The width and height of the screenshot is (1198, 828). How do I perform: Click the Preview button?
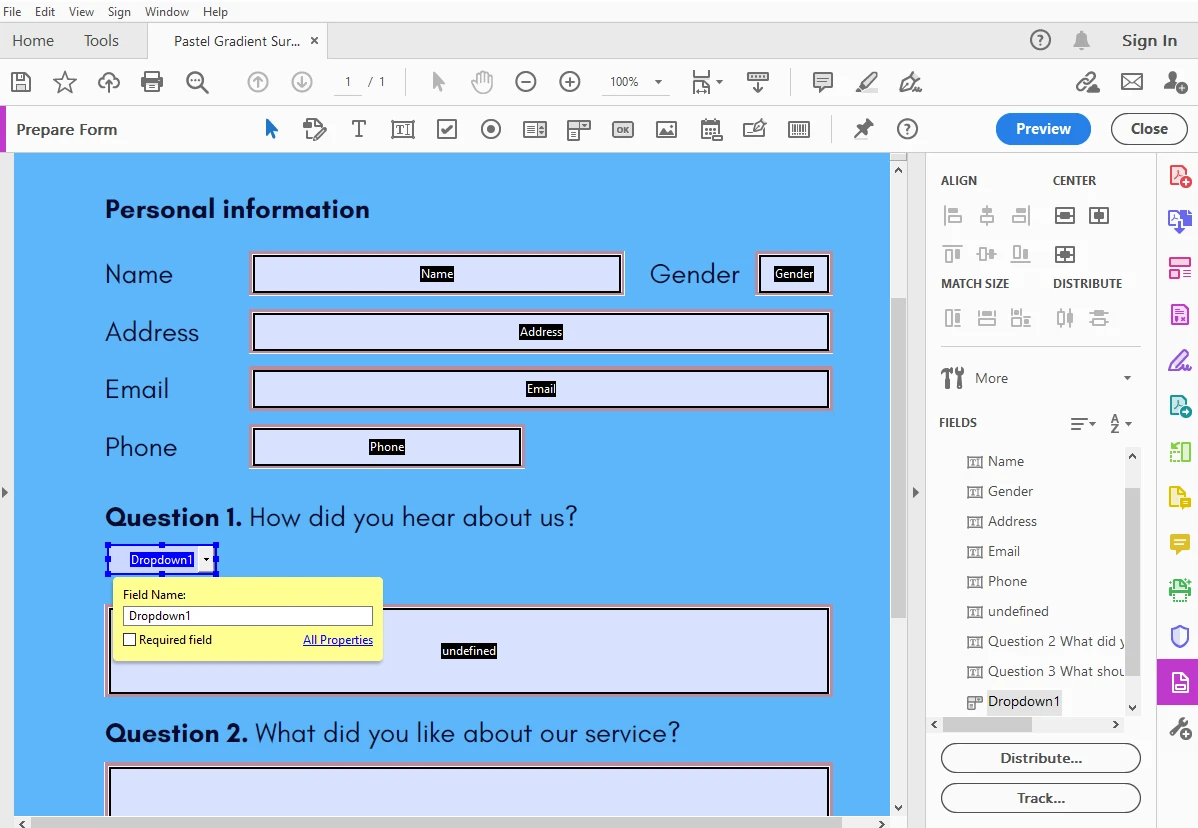click(1043, 129)
